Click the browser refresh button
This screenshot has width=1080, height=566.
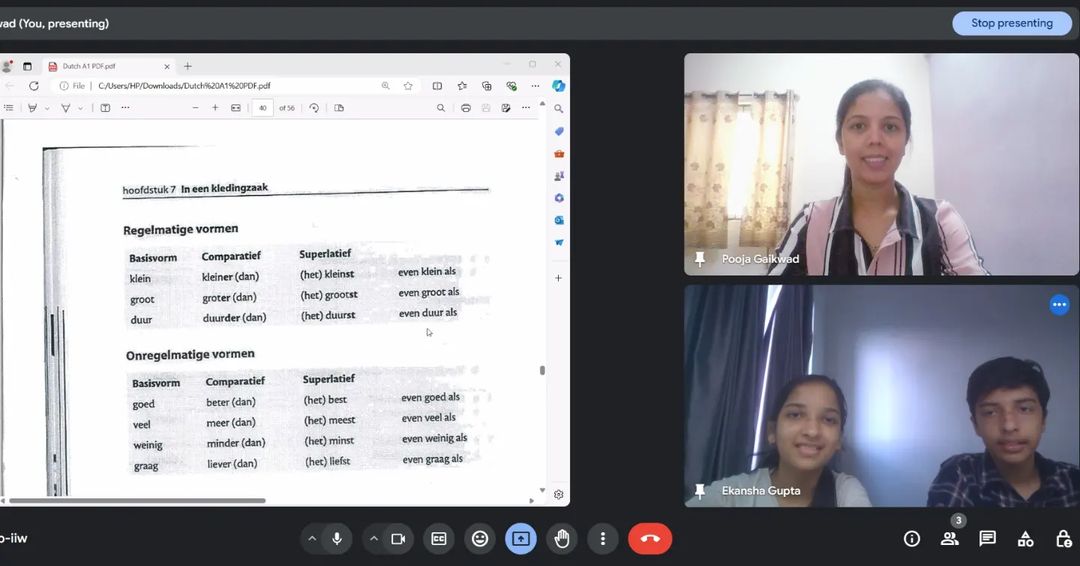coord(34,86)
